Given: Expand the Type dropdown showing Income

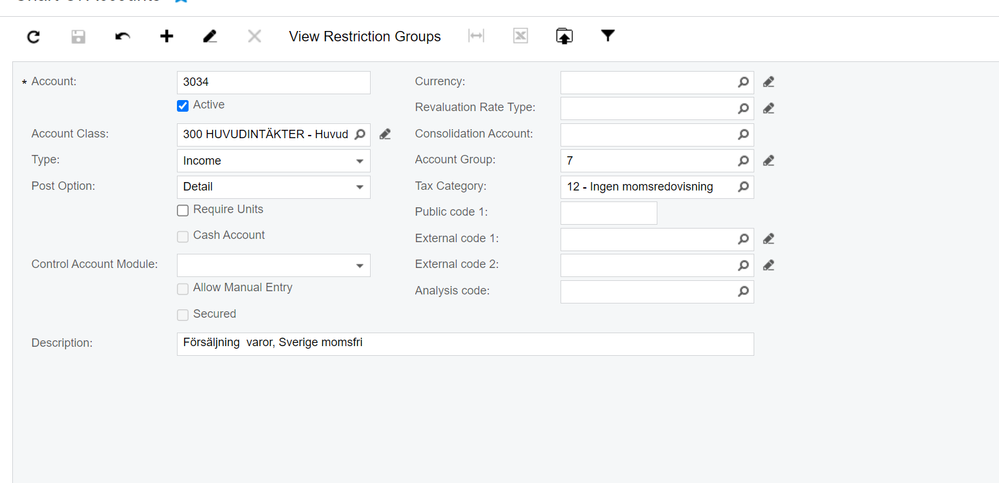Looking at the screenshot, I should (x=273, y=161).
